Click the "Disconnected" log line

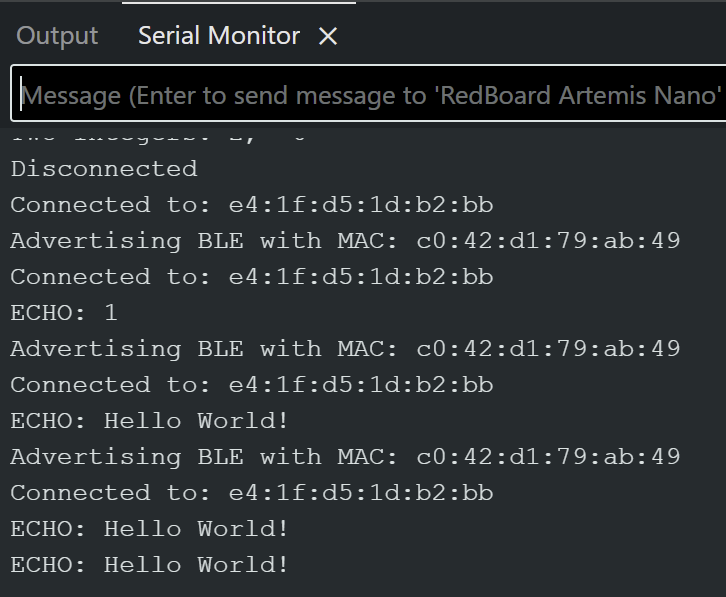pos(104,169)
